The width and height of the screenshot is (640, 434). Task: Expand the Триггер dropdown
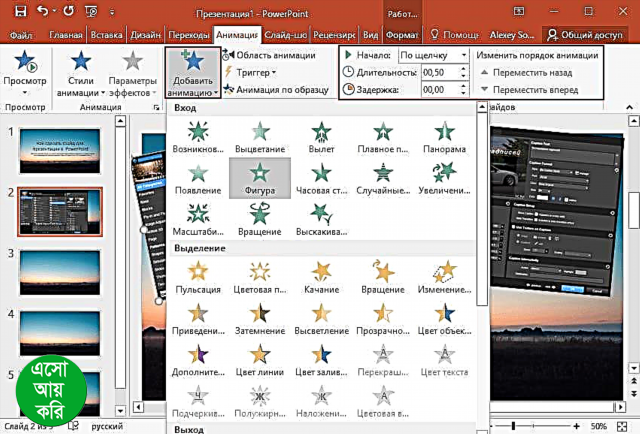pos(254,72)
